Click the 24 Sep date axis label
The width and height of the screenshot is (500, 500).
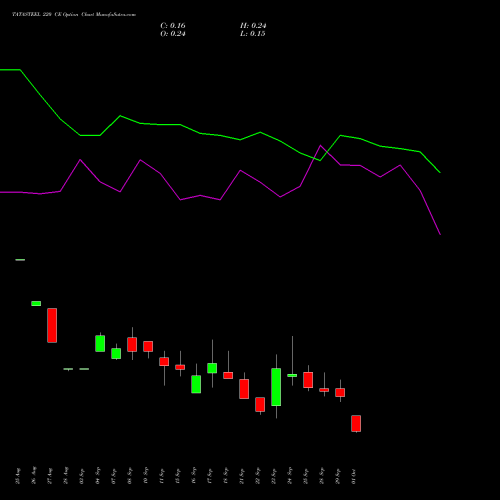(290, 476)
